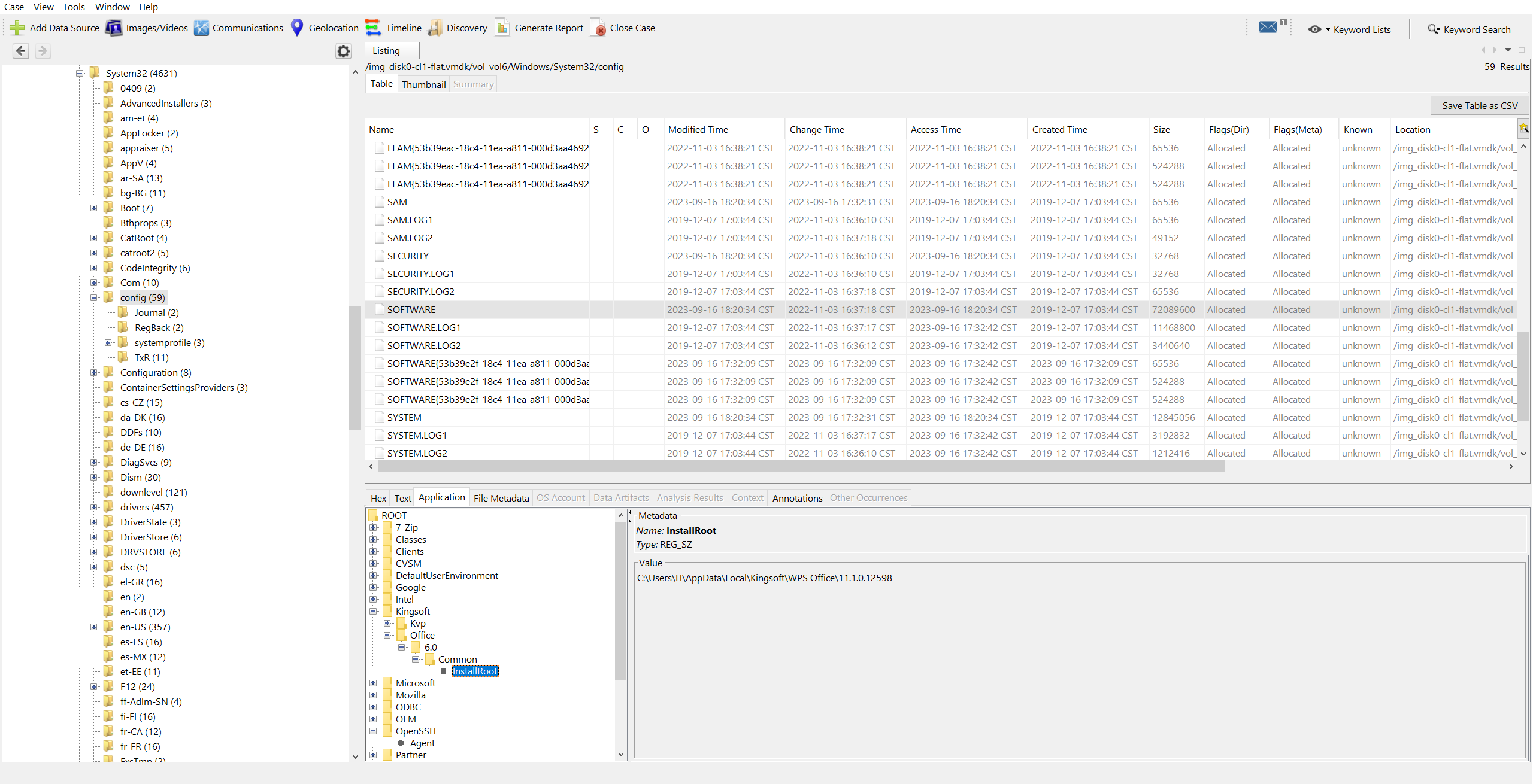Click the column chooser icon in table header
The image size is (1533, 784).
[x=1523, y=128]
